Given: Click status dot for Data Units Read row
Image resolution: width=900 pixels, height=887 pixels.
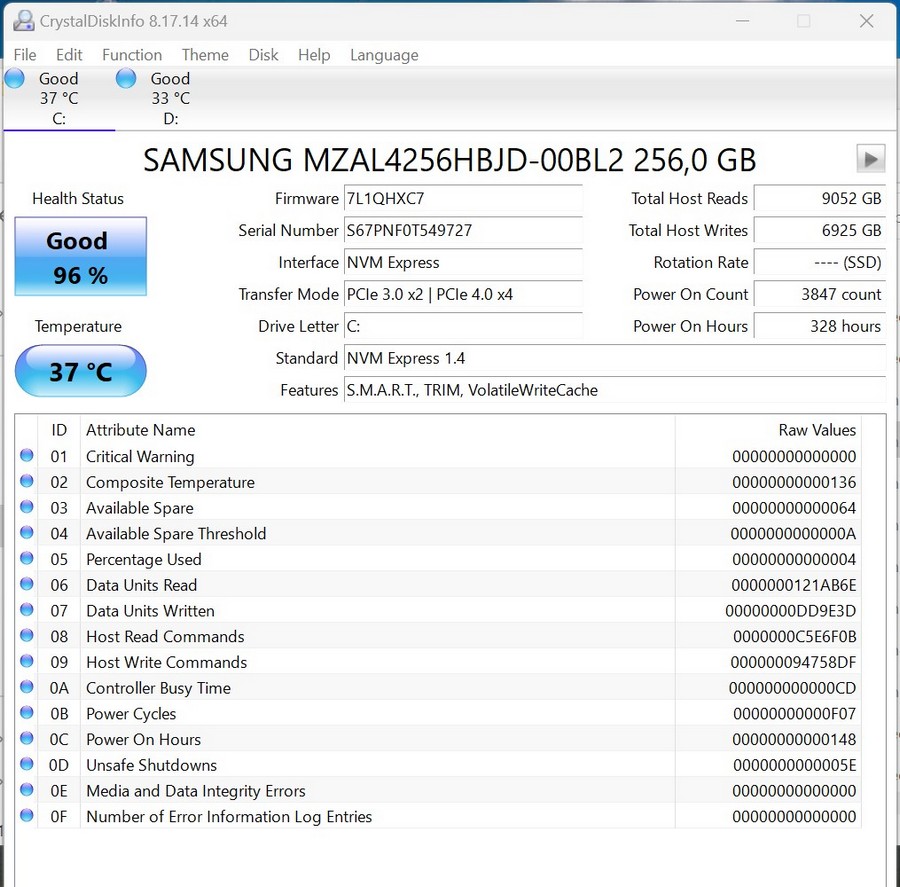Looking at the screenshot, I should pos(26,584).
